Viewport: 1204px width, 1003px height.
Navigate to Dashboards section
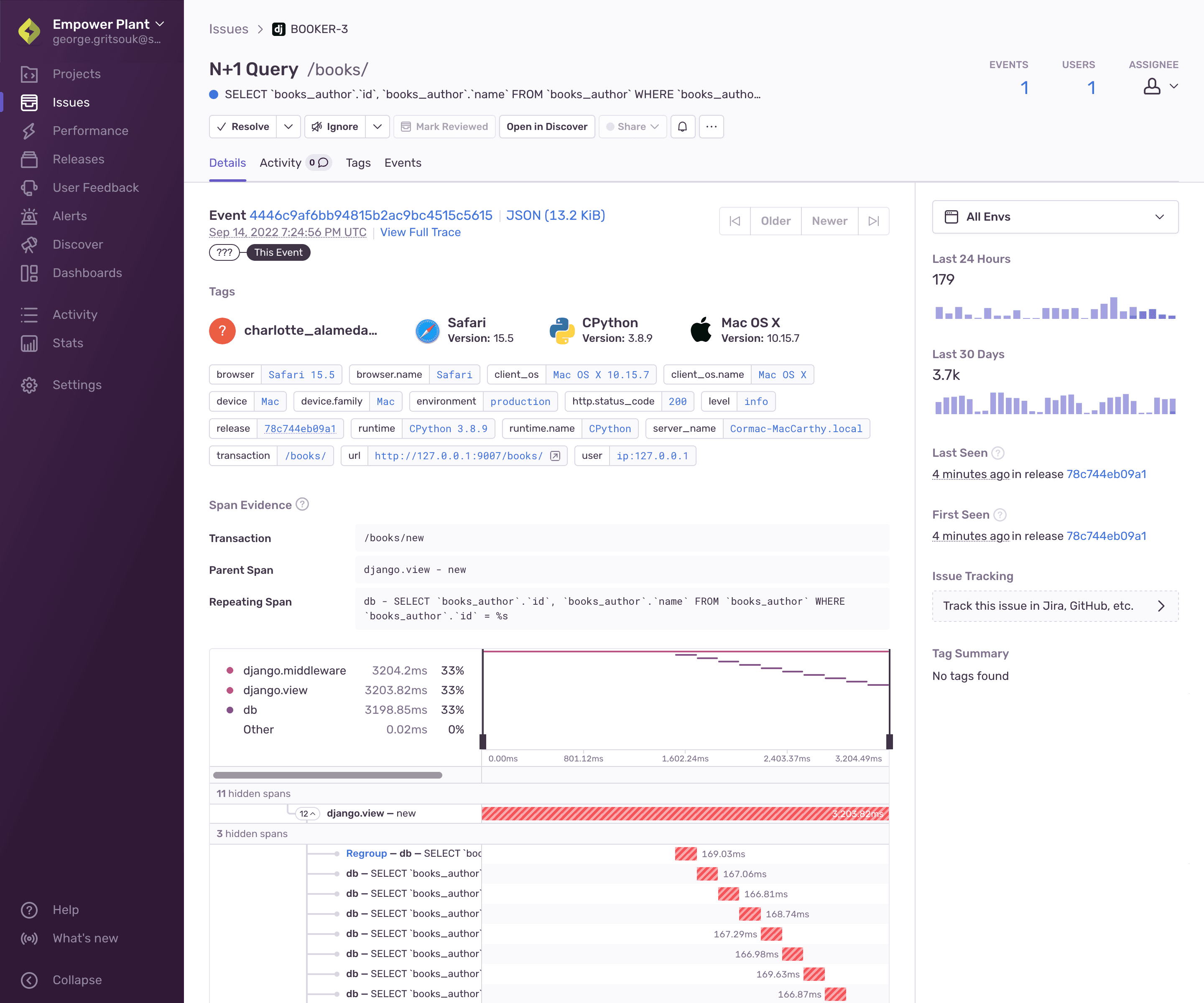click(x=87, y=272)
